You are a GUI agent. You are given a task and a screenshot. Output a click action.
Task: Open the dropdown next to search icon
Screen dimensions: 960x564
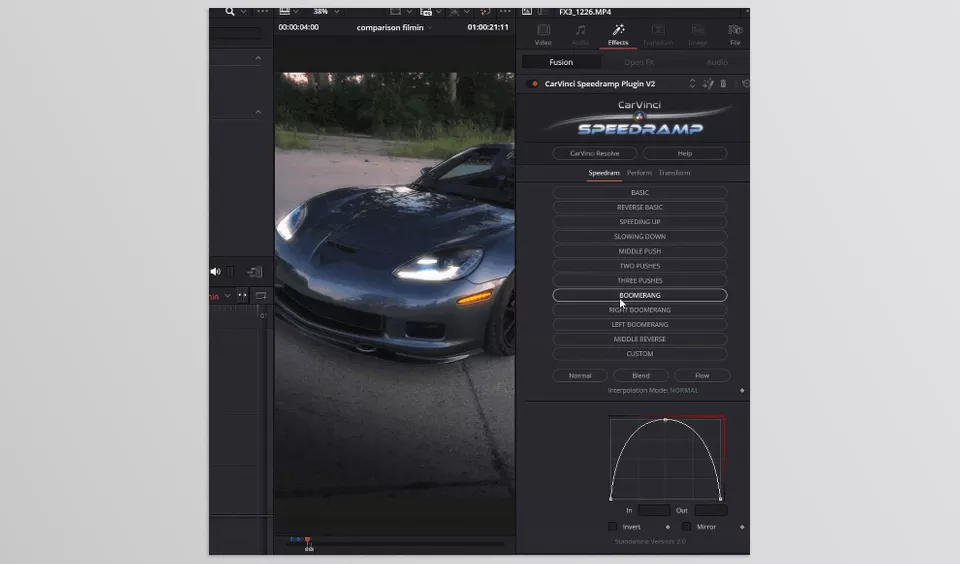click(x=243, y=12)
